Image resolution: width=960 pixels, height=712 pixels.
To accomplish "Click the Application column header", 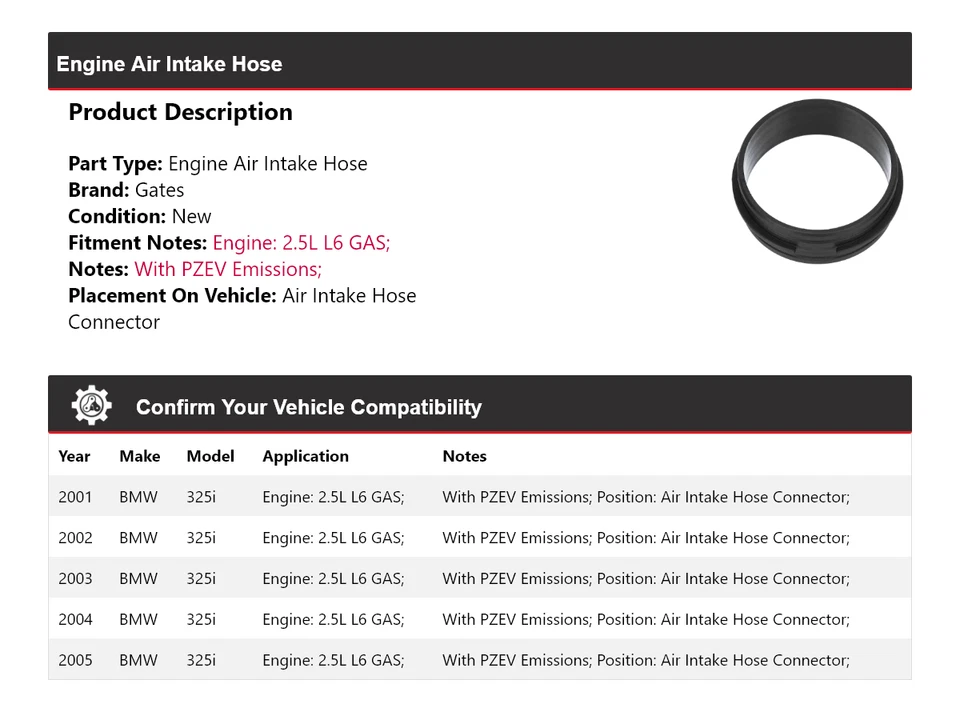I will (x=305, y=456).
